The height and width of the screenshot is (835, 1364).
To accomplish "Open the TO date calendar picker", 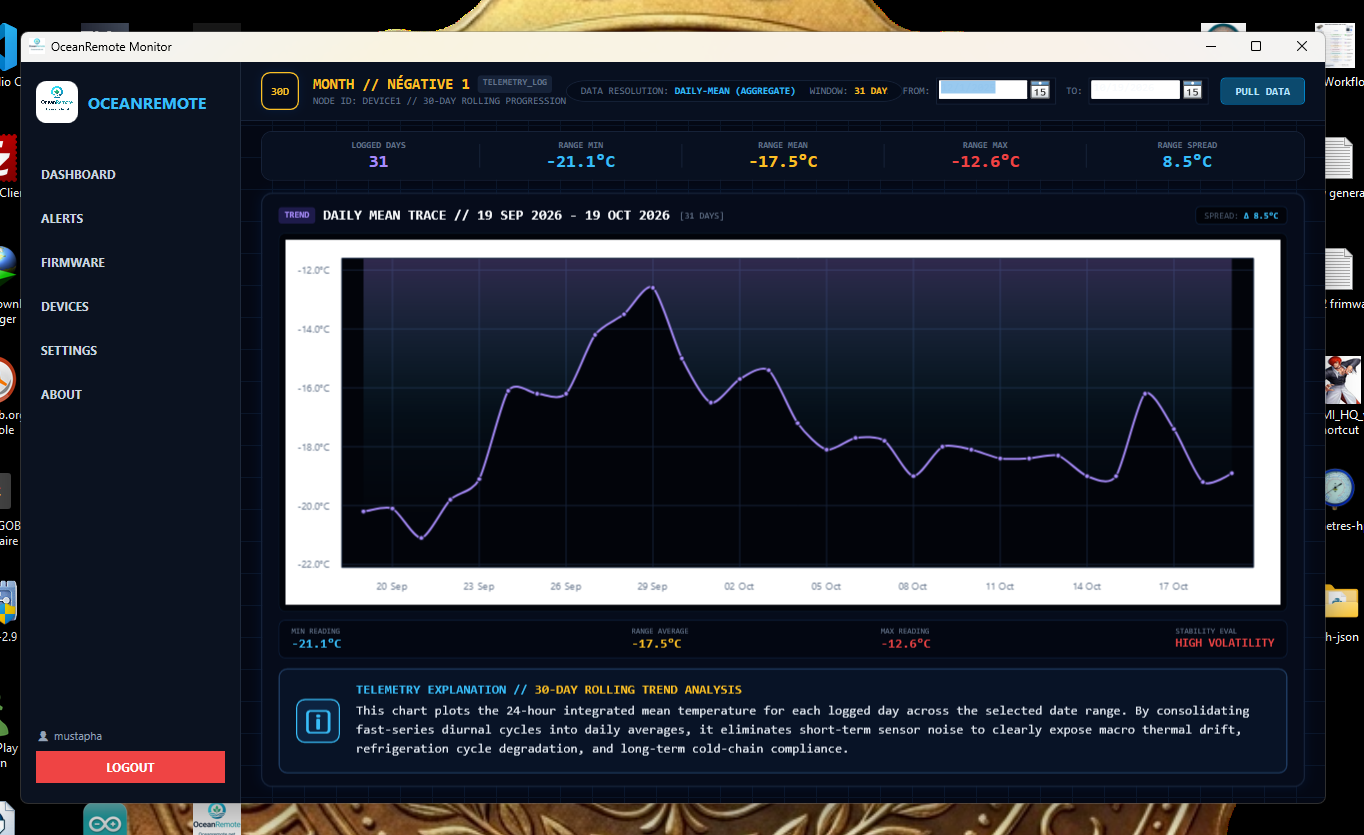I will point(1191,90).
